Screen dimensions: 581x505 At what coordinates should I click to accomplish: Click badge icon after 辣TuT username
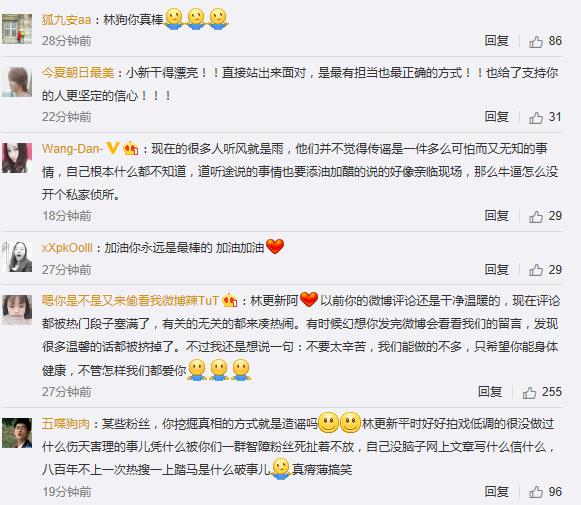(x=230, y=300)
